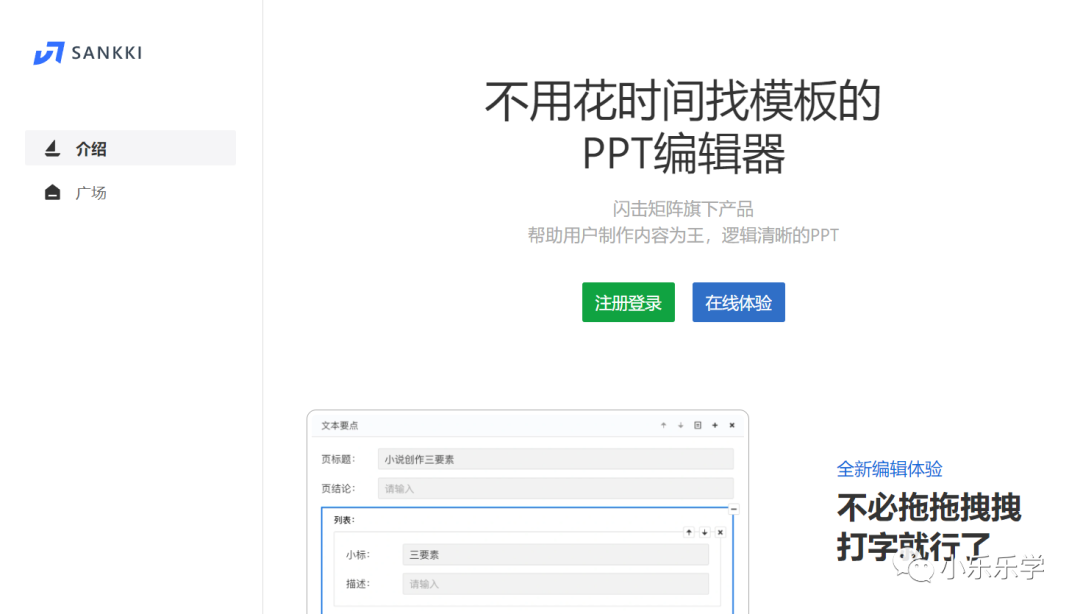Select the 广场 sidebar icon
The width and height of the screenshot is (1080, 614).
pos(52,192)
